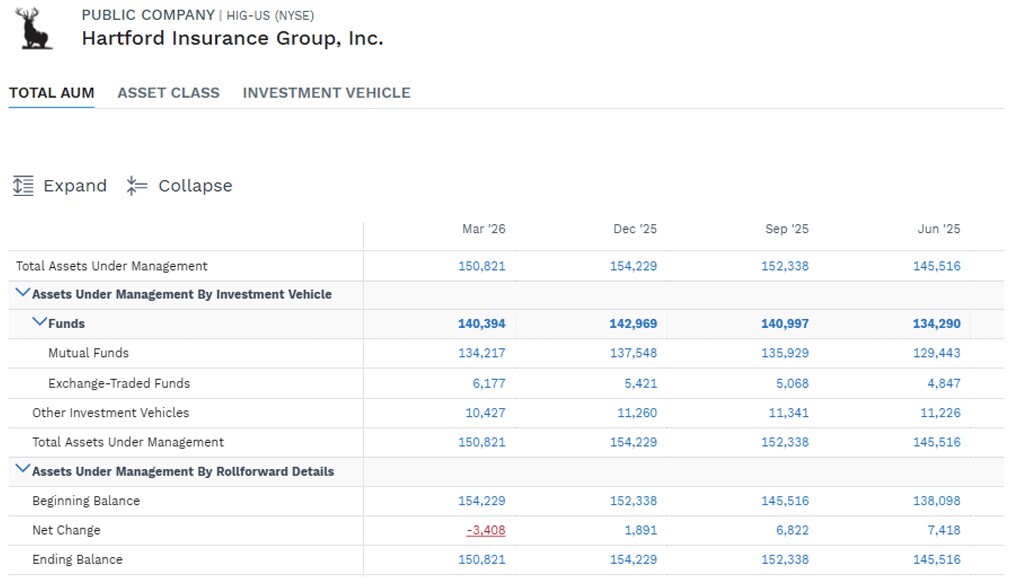The image size is (1010, 580).
Task: Select the Net Change row label
Action: (x=66, y=530)
